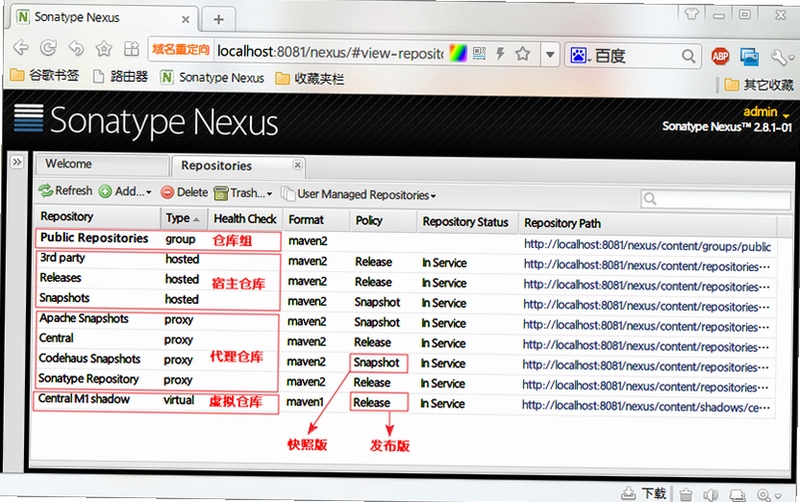Open the grid apps icon in browser toolbar

132,49
